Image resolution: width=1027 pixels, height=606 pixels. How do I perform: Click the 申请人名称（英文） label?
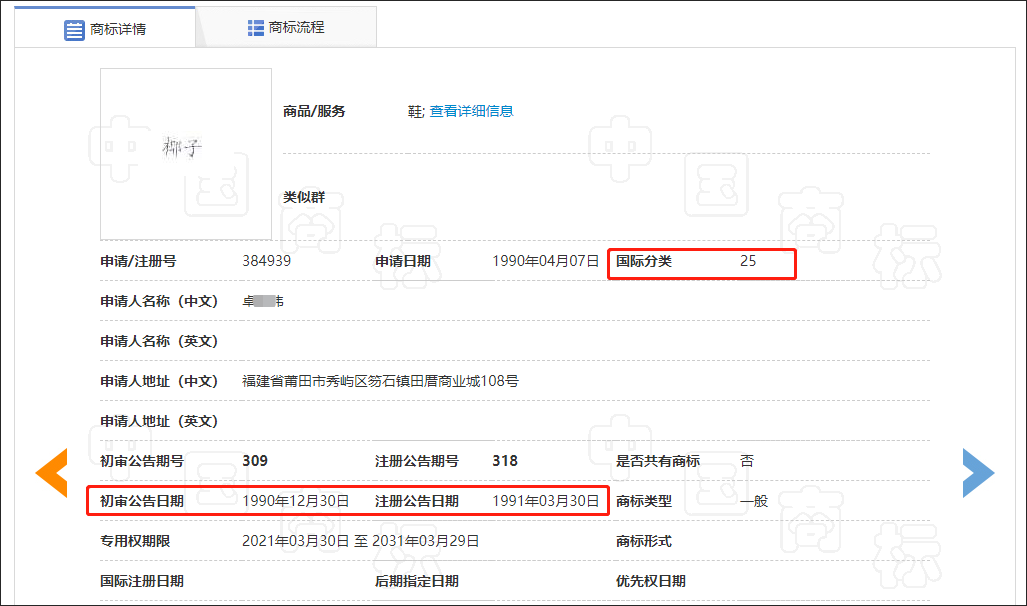(159, 341)
